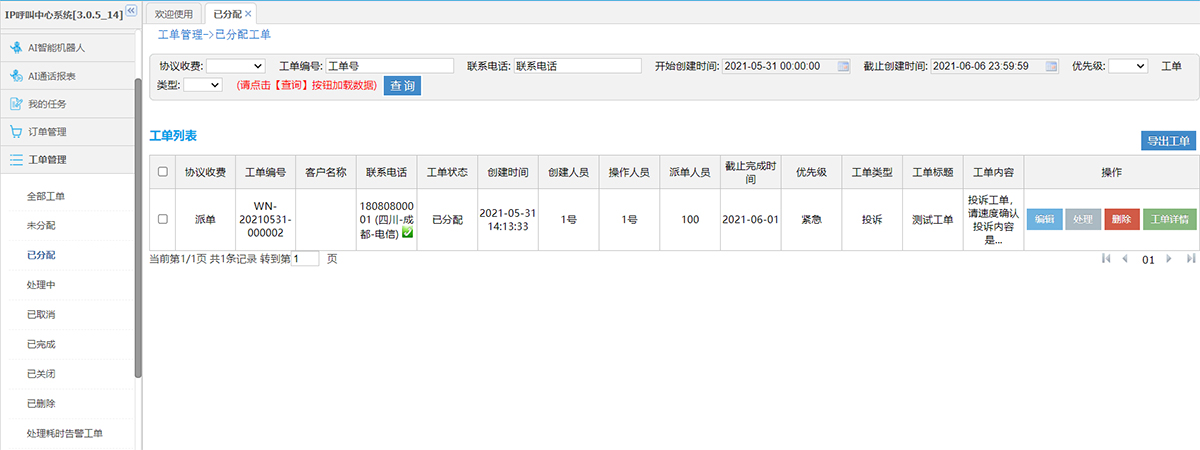Viewport: 1200px width, 450px height.
Task: Go to previous page arrow
Action: [x=1125, y=258]
